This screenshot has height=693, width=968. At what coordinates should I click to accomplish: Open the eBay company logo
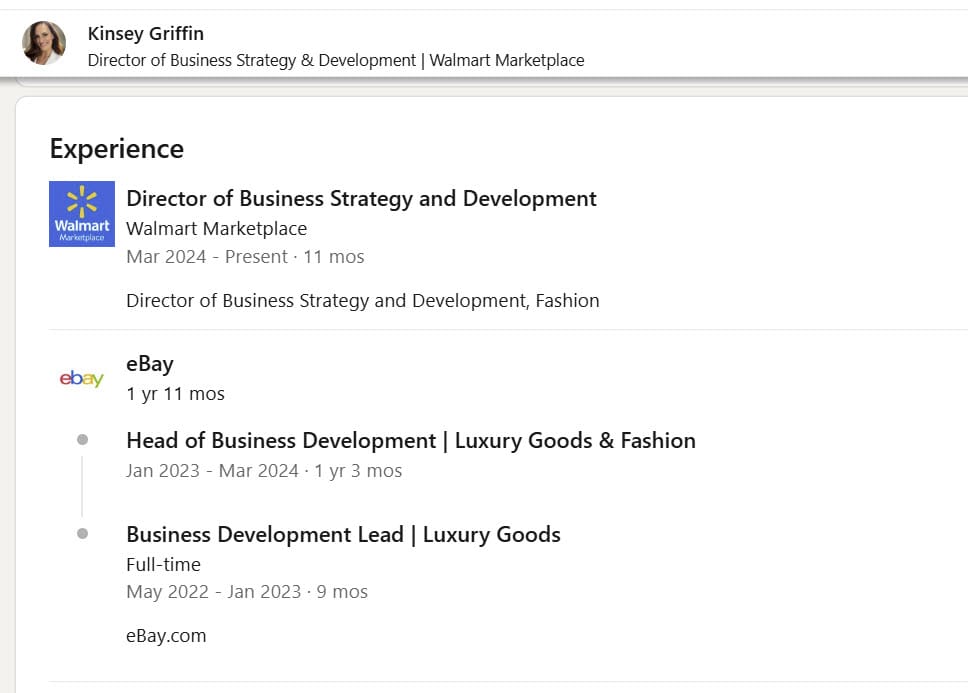(81, 378)
